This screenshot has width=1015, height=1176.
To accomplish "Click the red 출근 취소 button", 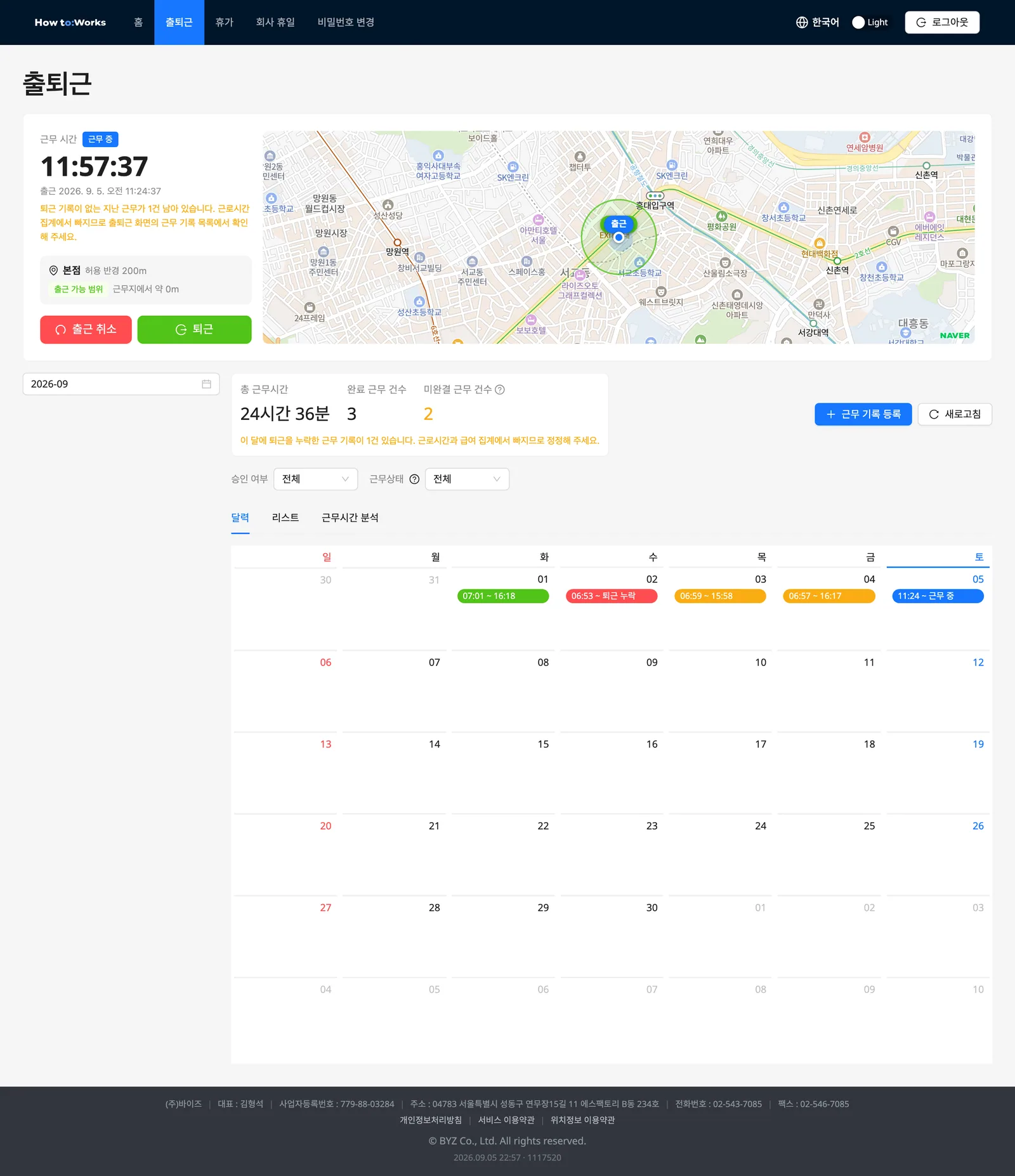I will pos(86,329).
